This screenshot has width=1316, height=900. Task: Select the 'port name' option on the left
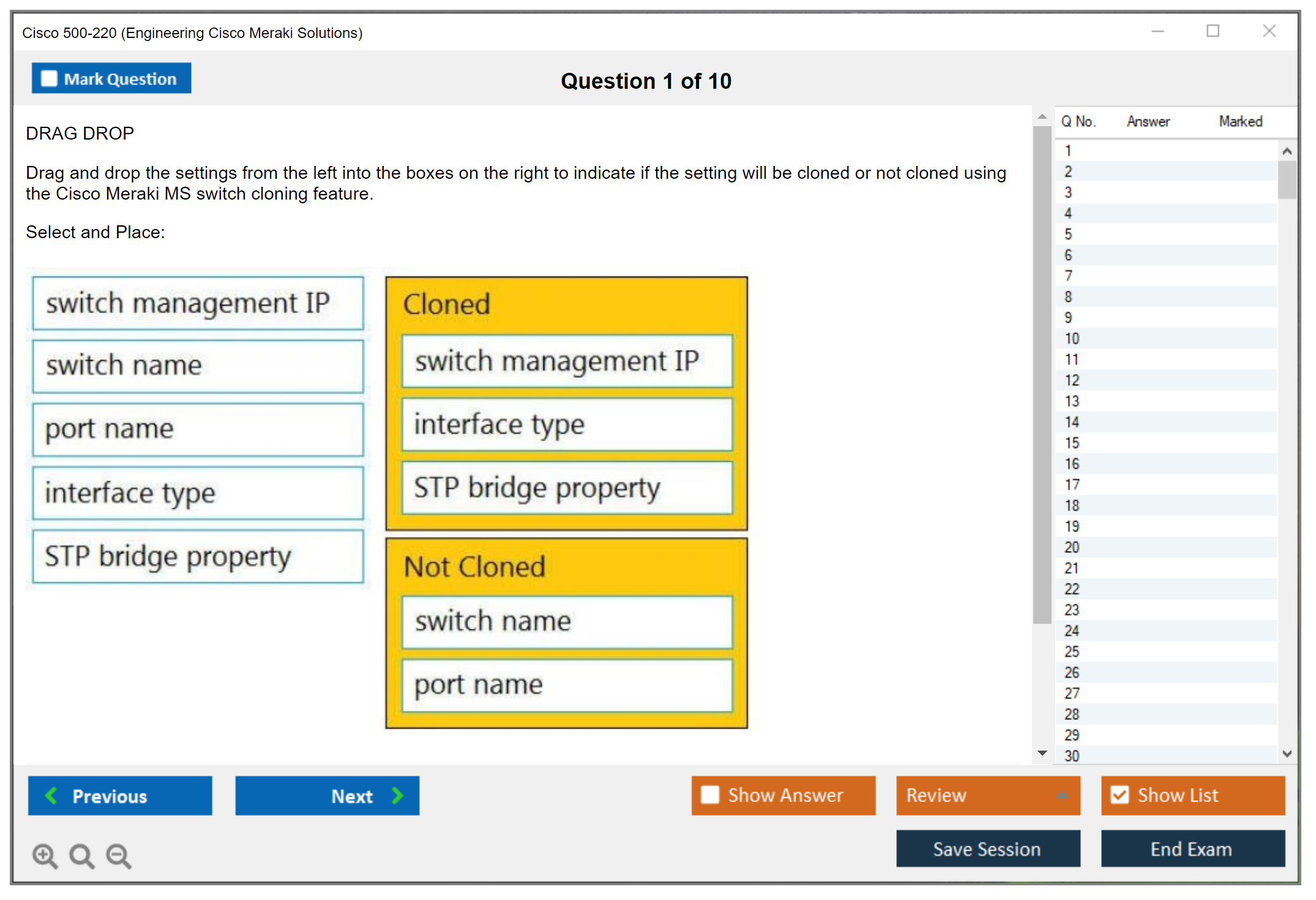pos(198,429)
